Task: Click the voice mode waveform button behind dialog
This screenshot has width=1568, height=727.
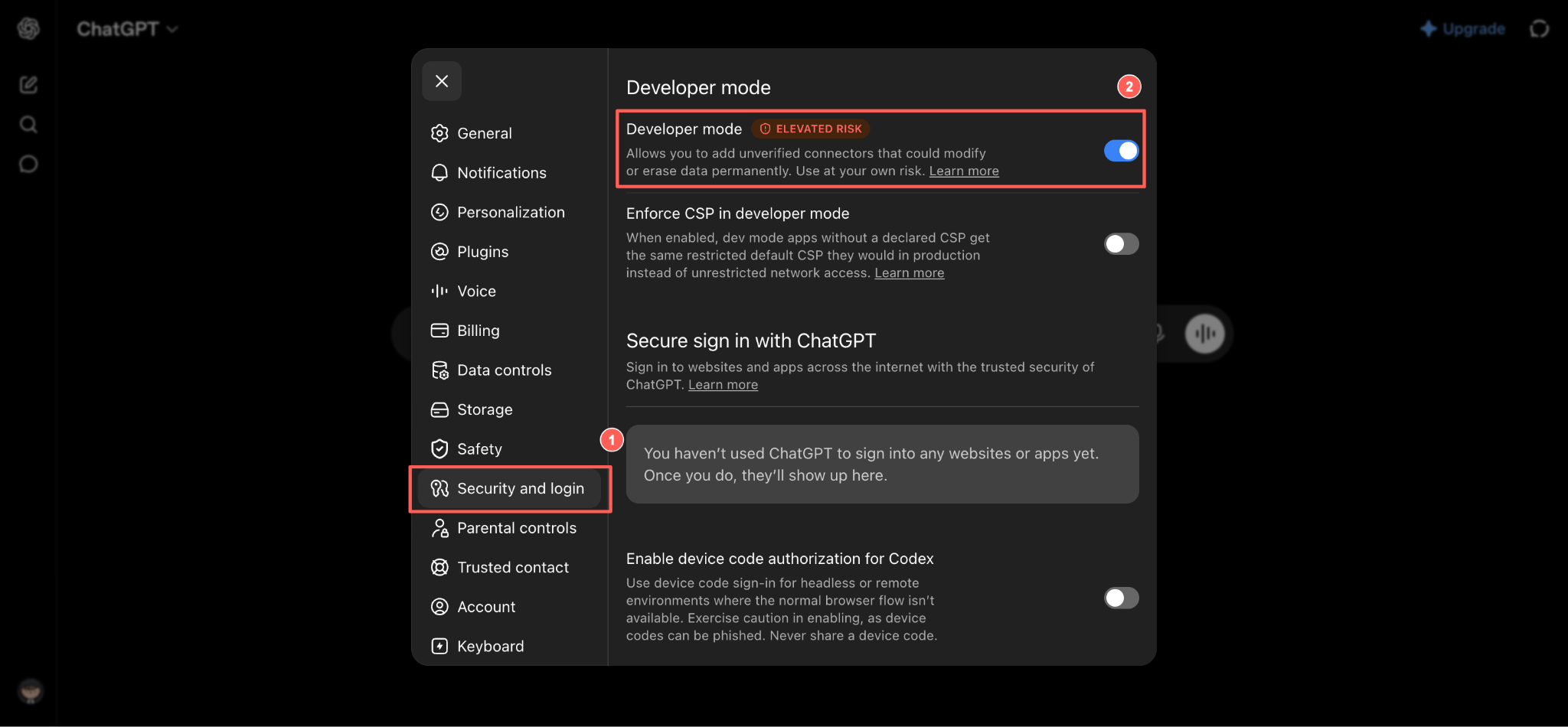Action: click(1205, 334)
